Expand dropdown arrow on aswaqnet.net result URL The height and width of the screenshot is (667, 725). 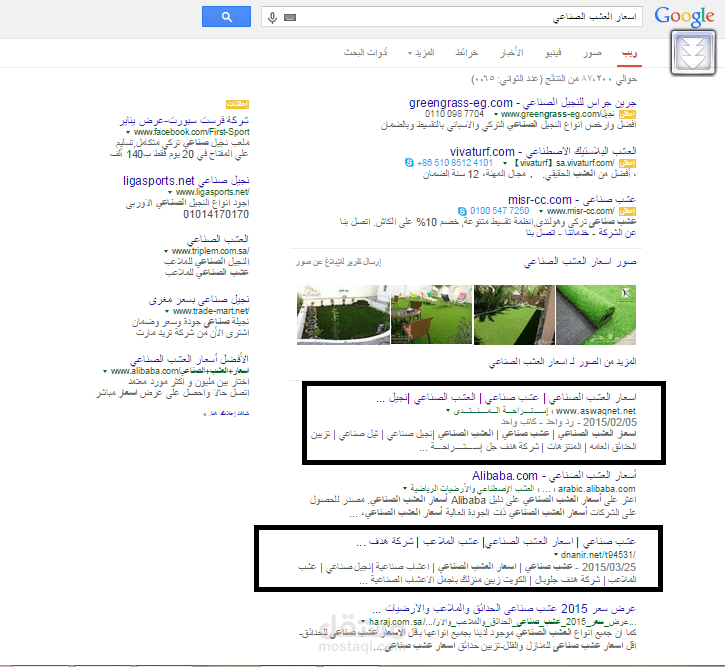pyautogui.click(x=448, y=410)
